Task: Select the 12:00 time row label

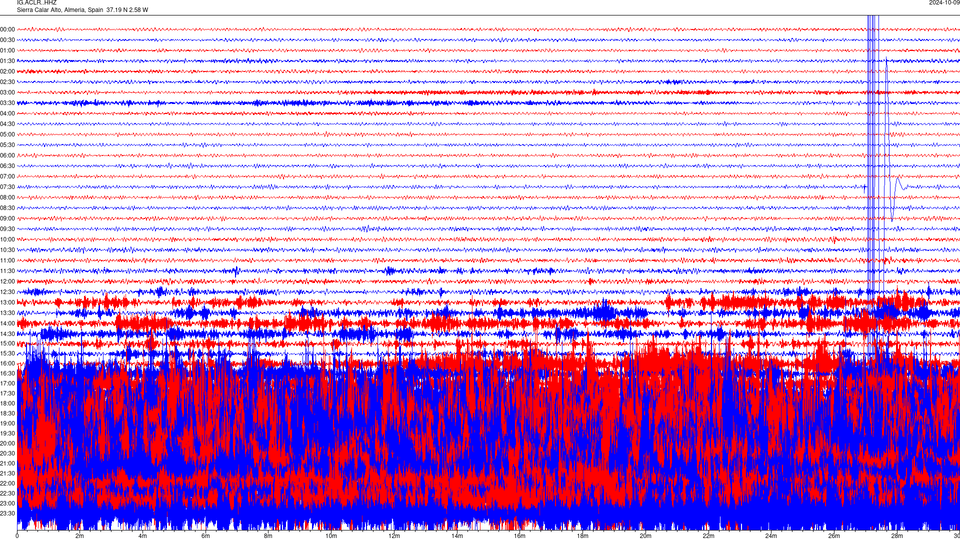Action: point(7,282)
